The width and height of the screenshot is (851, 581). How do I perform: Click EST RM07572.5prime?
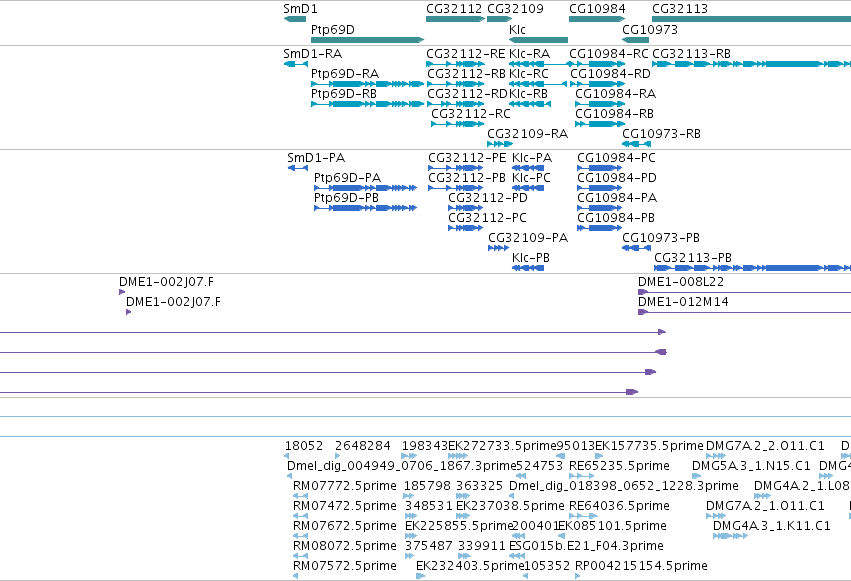click(x=296, y=576)
